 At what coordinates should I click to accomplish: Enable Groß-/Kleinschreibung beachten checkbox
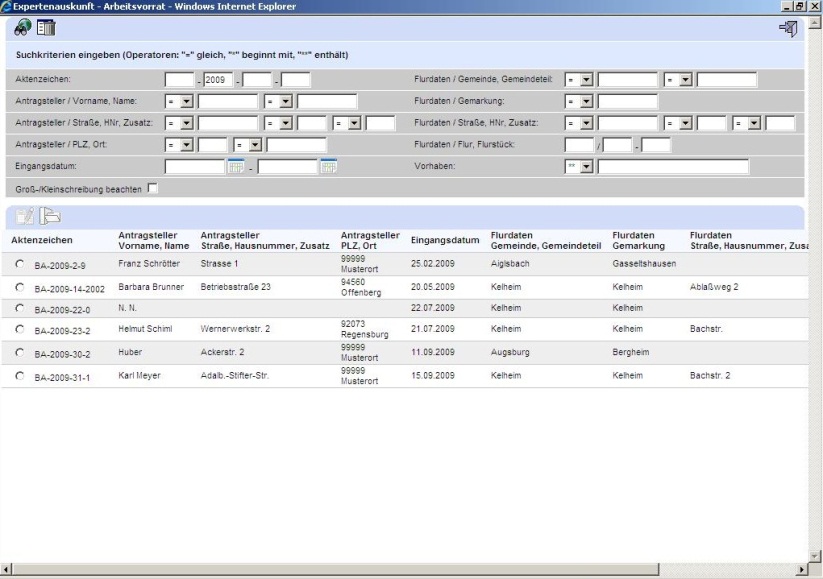[x=153, y=188]
